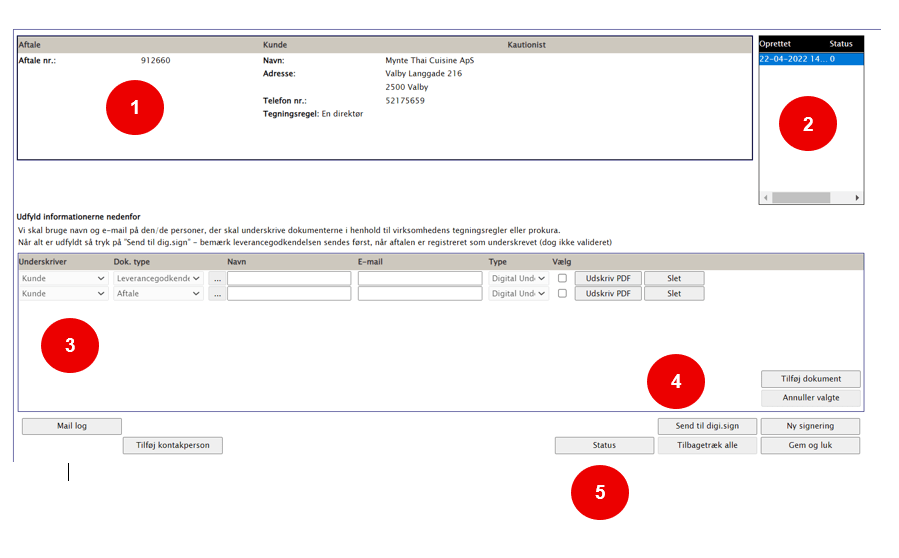Click the Status column header in the list
The image size is (899, 558).
click(840, 44)
